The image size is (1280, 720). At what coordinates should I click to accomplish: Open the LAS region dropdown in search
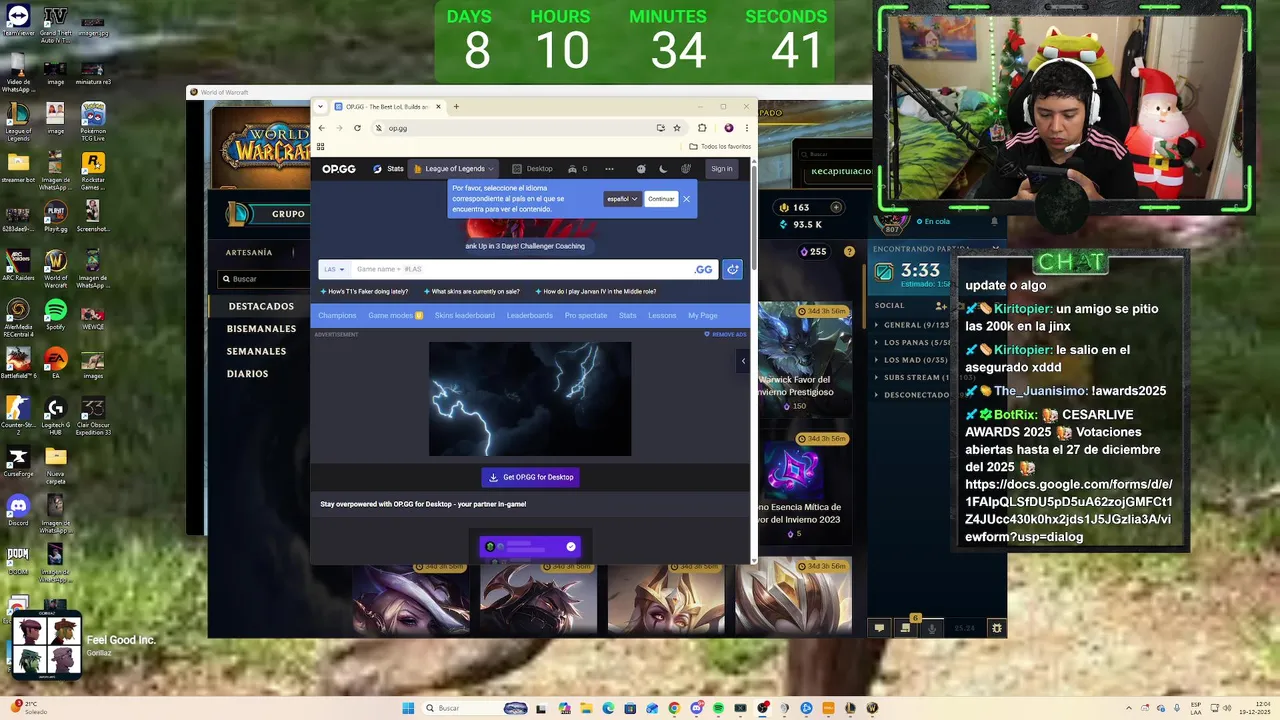(334, 269)
